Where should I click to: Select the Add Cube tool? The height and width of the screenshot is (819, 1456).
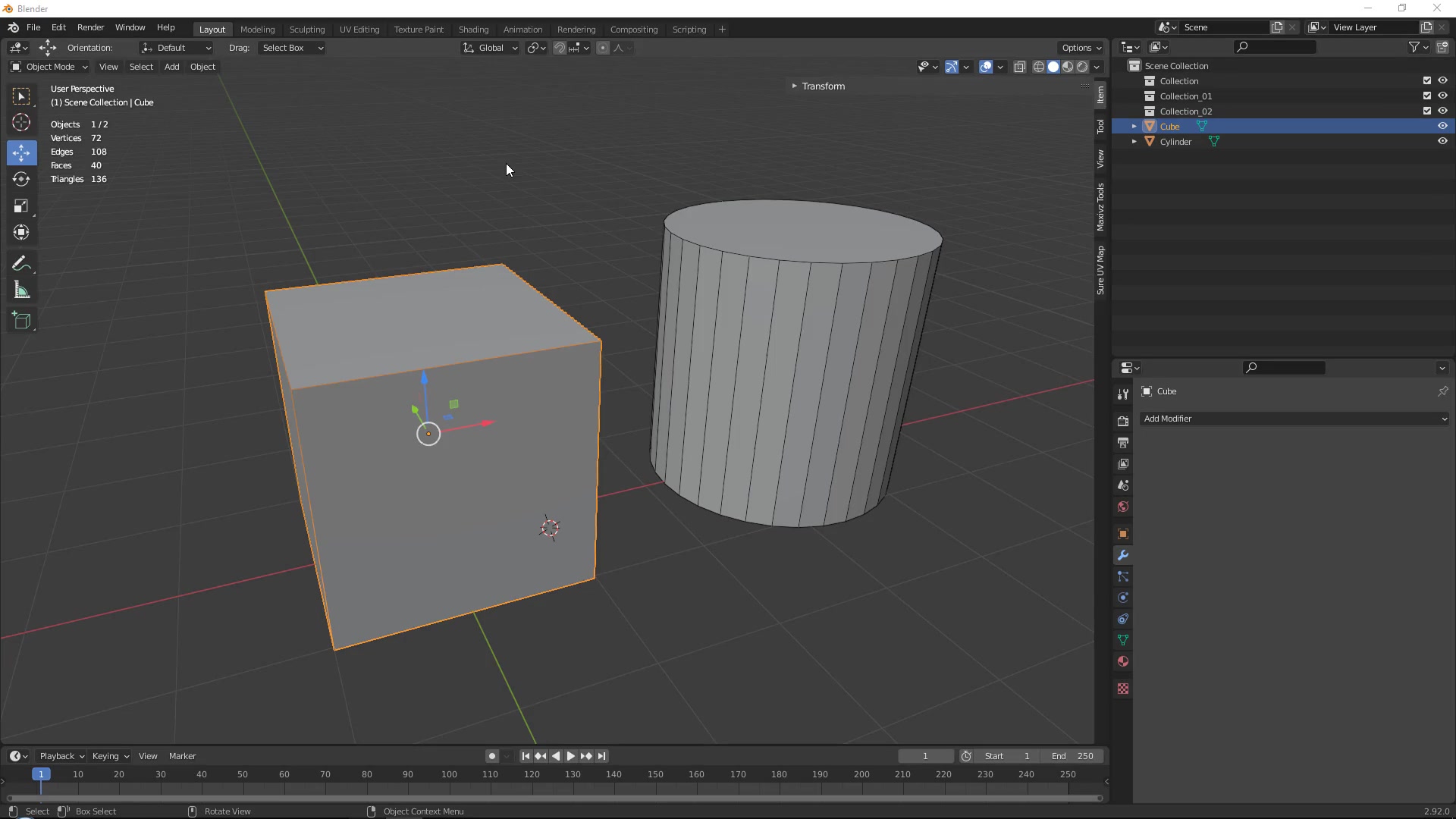pyautogui.click(x=21, y=321)
